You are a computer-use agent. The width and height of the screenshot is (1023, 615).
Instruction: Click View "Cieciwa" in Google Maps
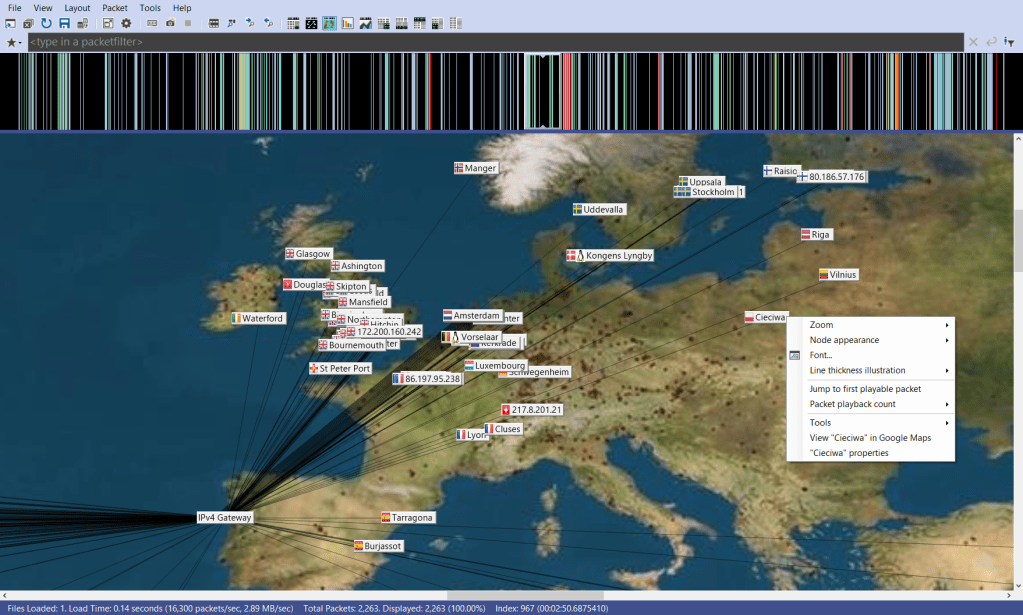click(870, 437)
